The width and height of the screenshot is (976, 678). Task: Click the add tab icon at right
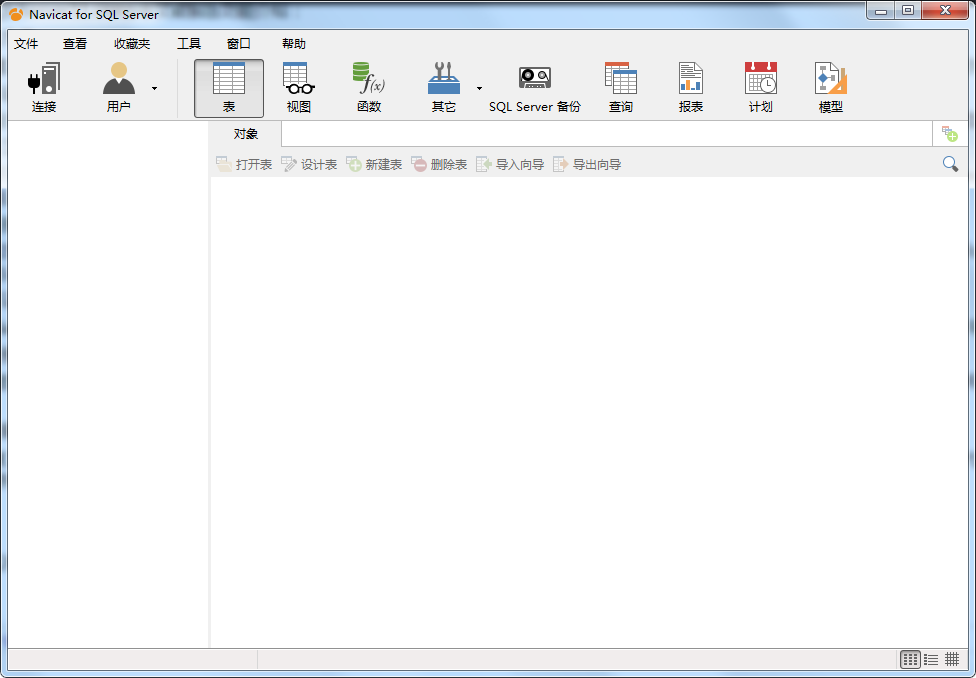tap(949, 134)
